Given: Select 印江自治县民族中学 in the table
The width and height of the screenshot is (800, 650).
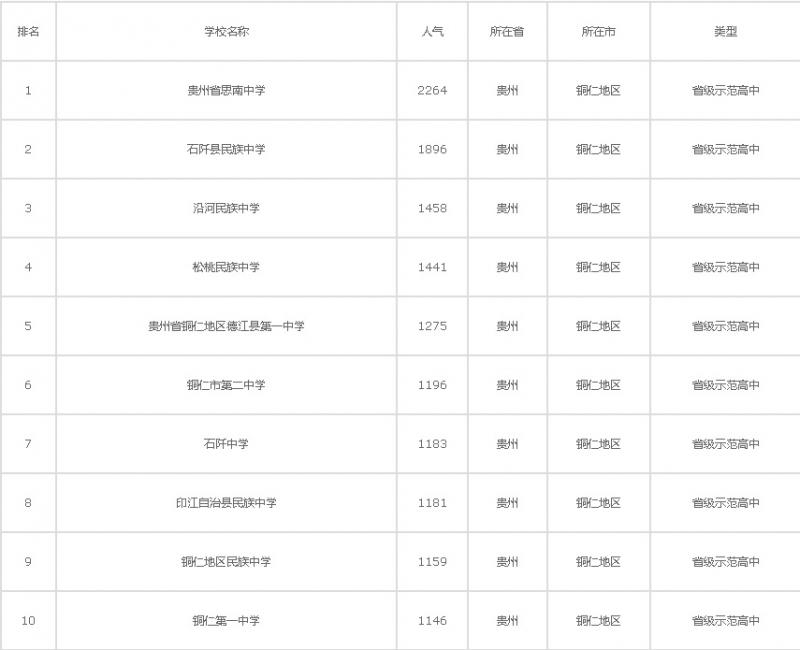Looking at the screenshot, I should coord(226,503).
